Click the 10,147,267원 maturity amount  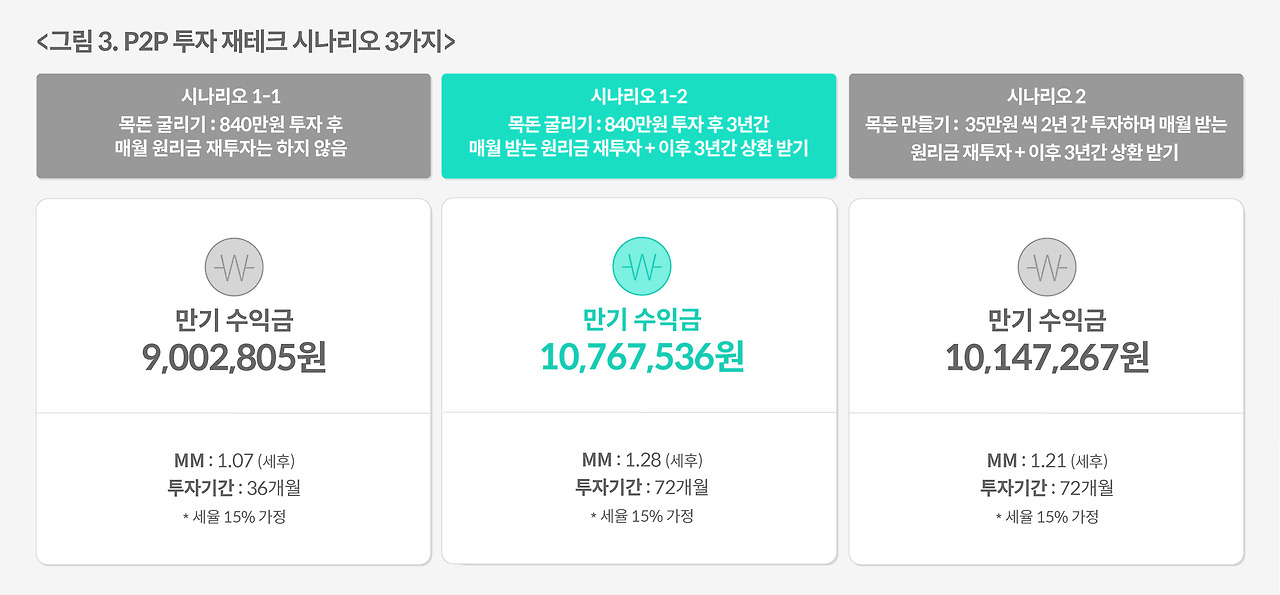click(1047, 358)
